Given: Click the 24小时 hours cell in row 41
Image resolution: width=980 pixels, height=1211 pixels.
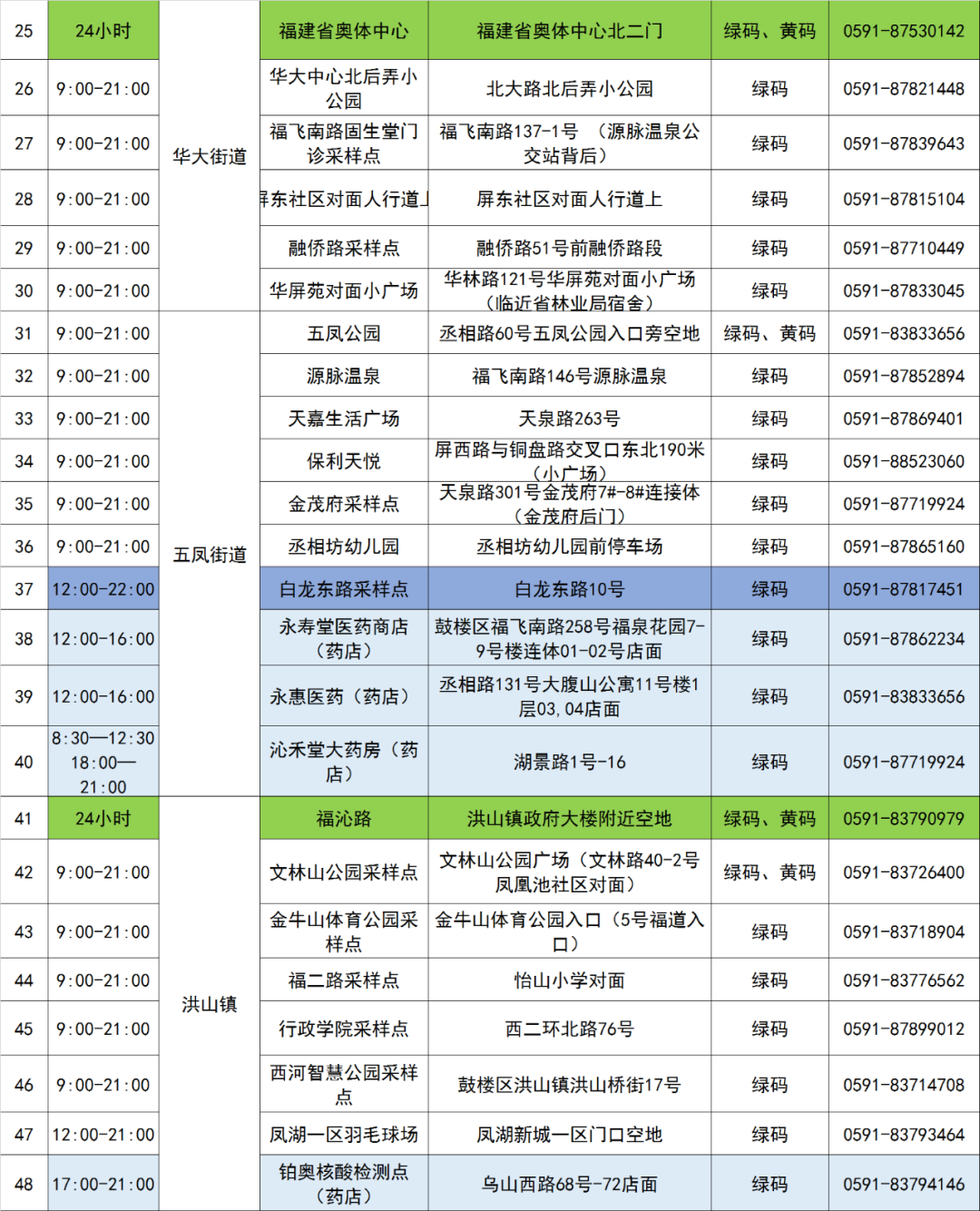Looking at the screenshot, I should pyautogui.click(x=103, y=818).
